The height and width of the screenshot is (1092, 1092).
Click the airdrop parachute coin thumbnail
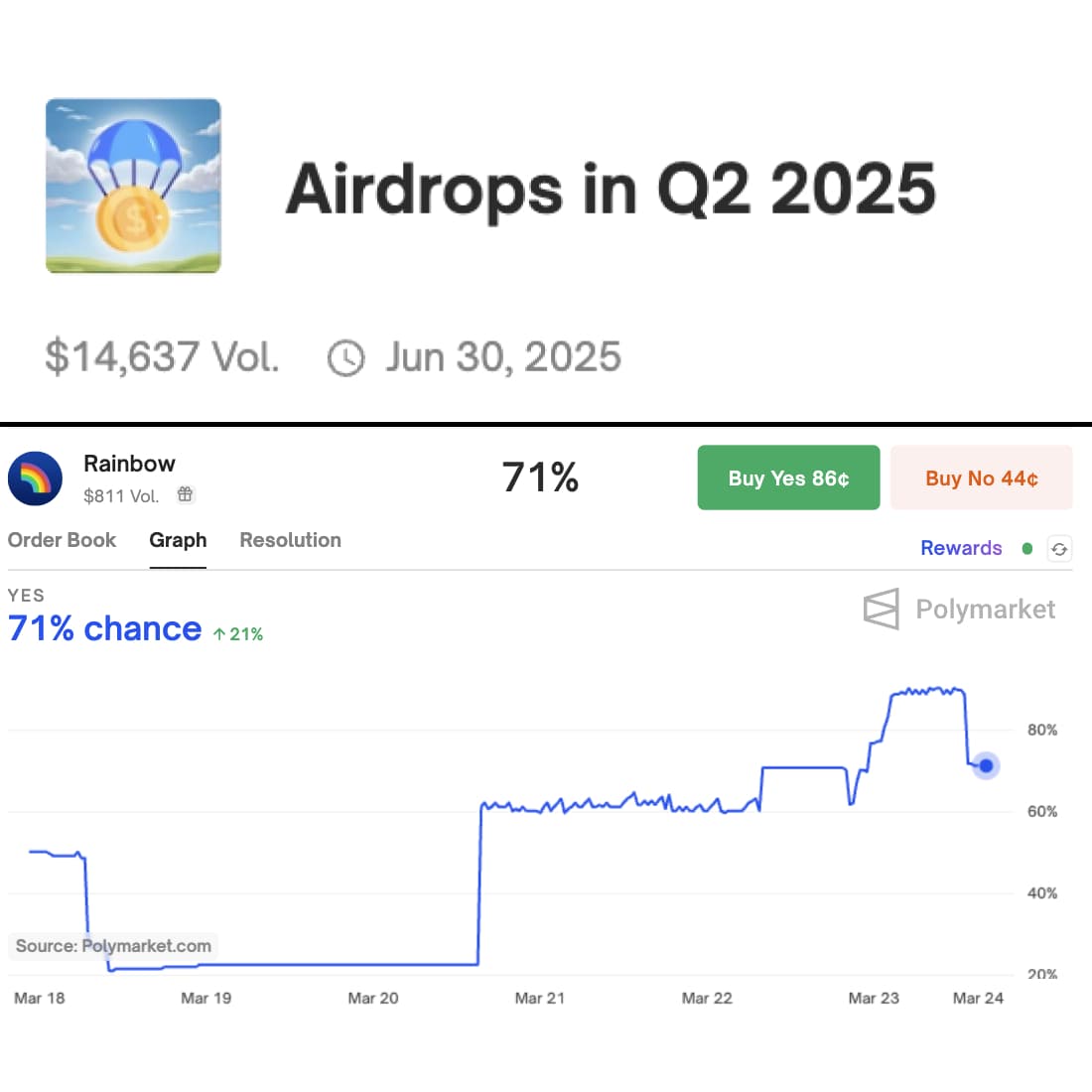(x=133, y=186)
